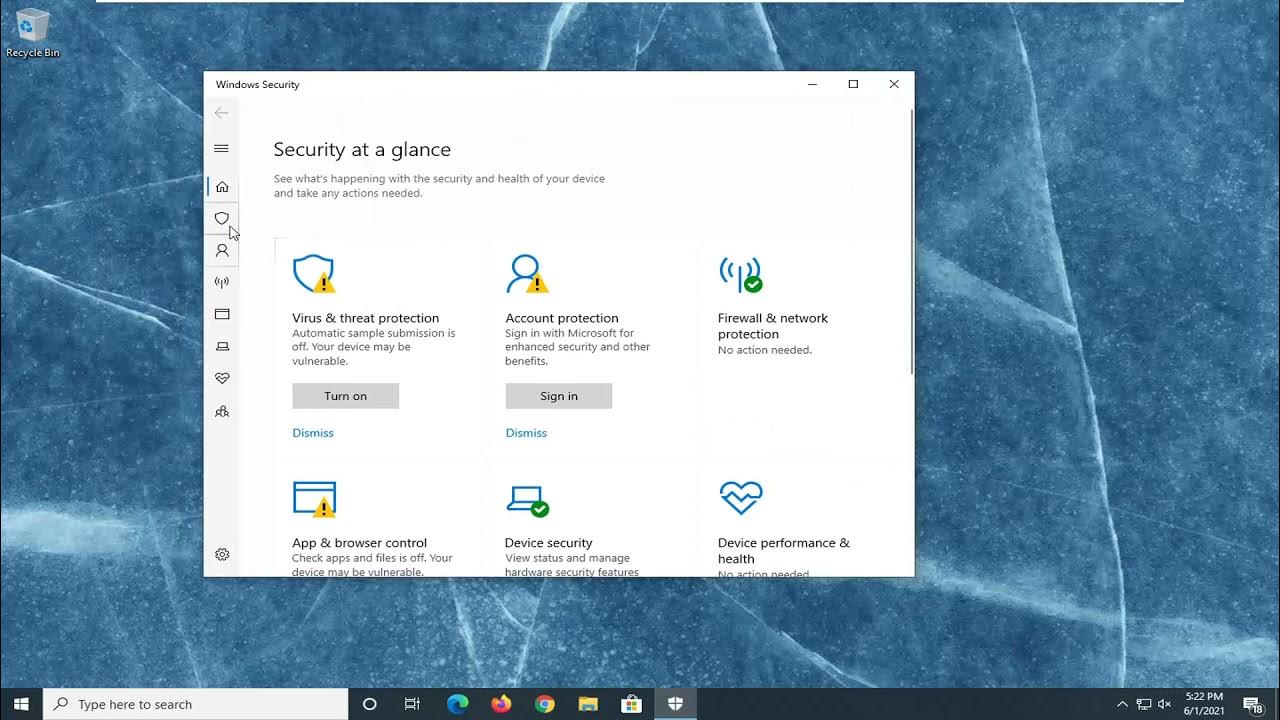
Task: Click Sign in for Account protection
Action: point(558,396)
